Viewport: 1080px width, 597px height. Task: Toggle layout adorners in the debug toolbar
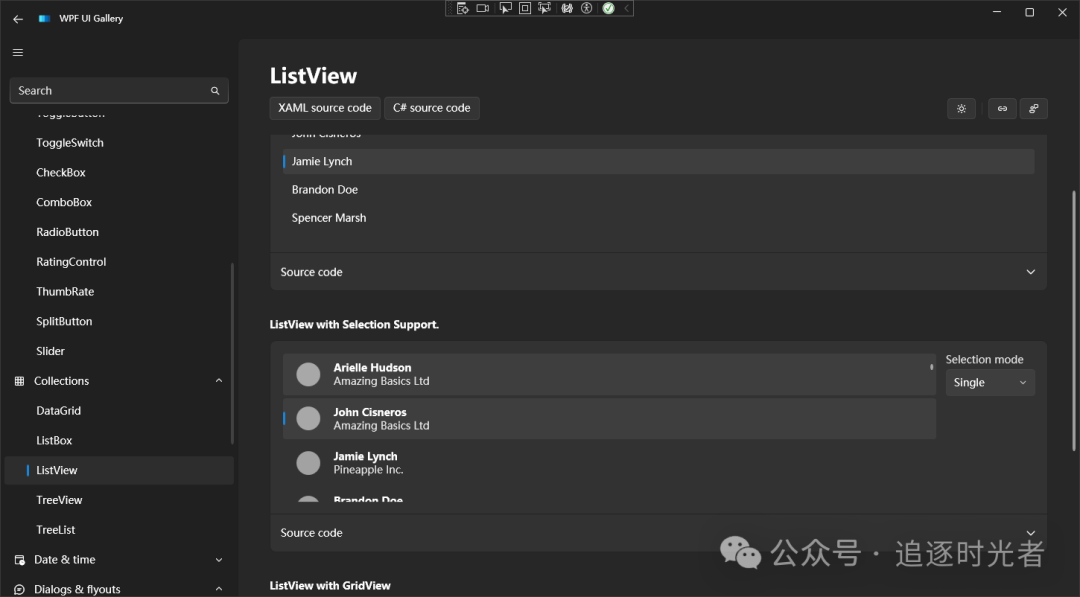click(524, 8)
